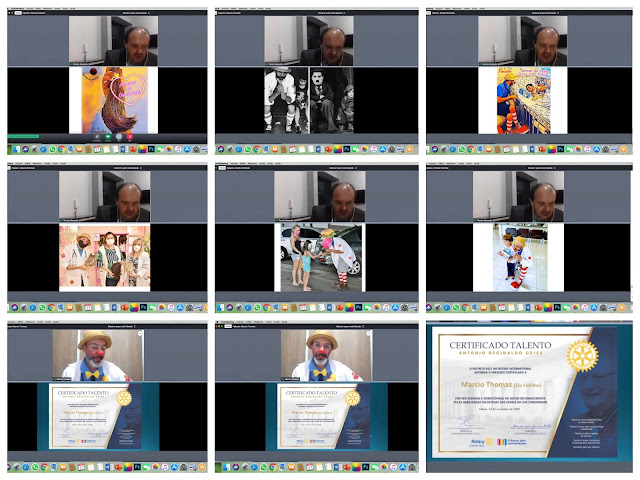Select the shared Chaplin black-and-white photos
The image size is (640, 480).
(x=309, y=100)
